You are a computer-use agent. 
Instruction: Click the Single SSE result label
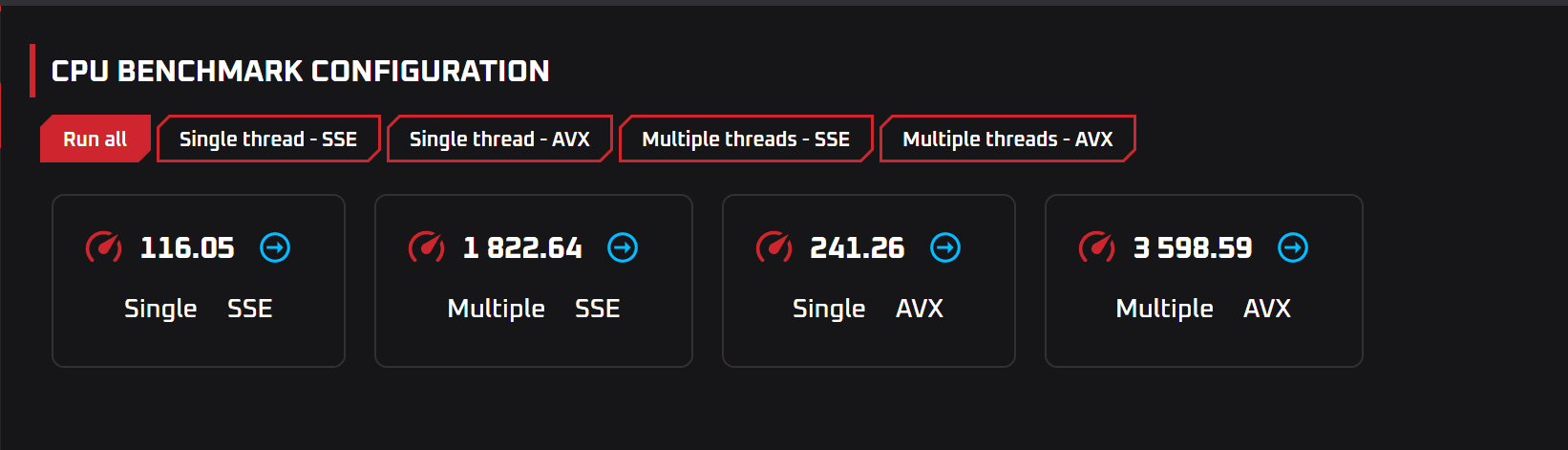(199, 309)
